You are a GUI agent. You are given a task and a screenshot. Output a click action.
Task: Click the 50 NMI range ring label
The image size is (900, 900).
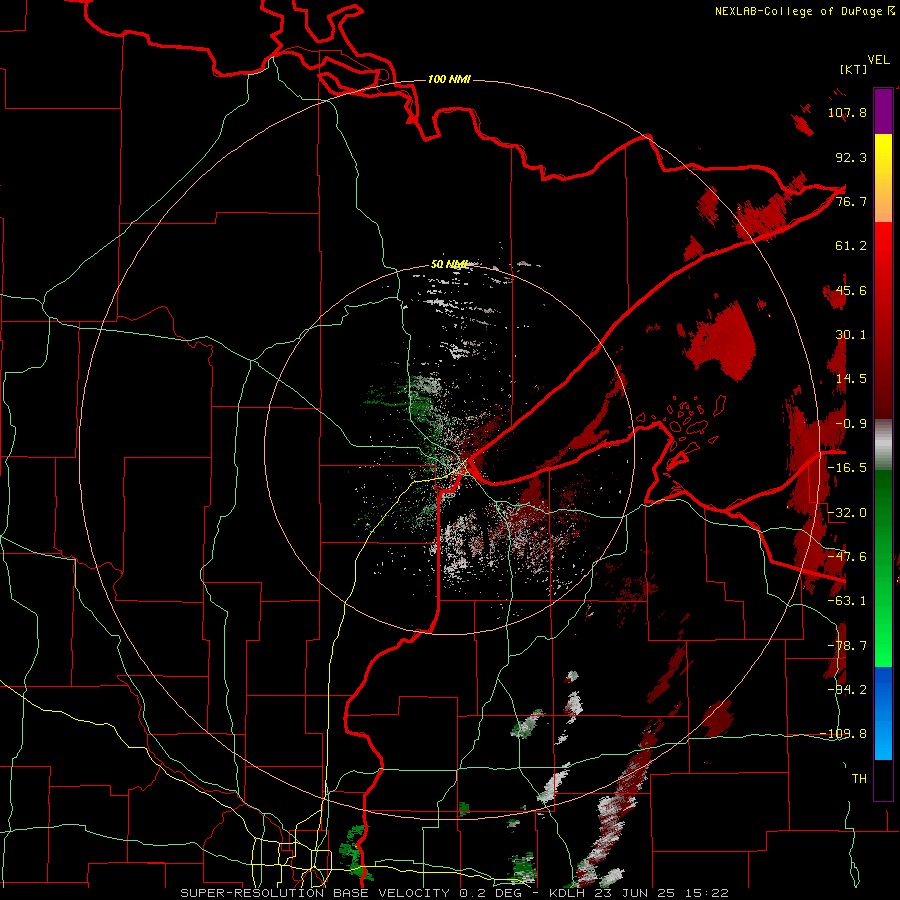point(449,265)
